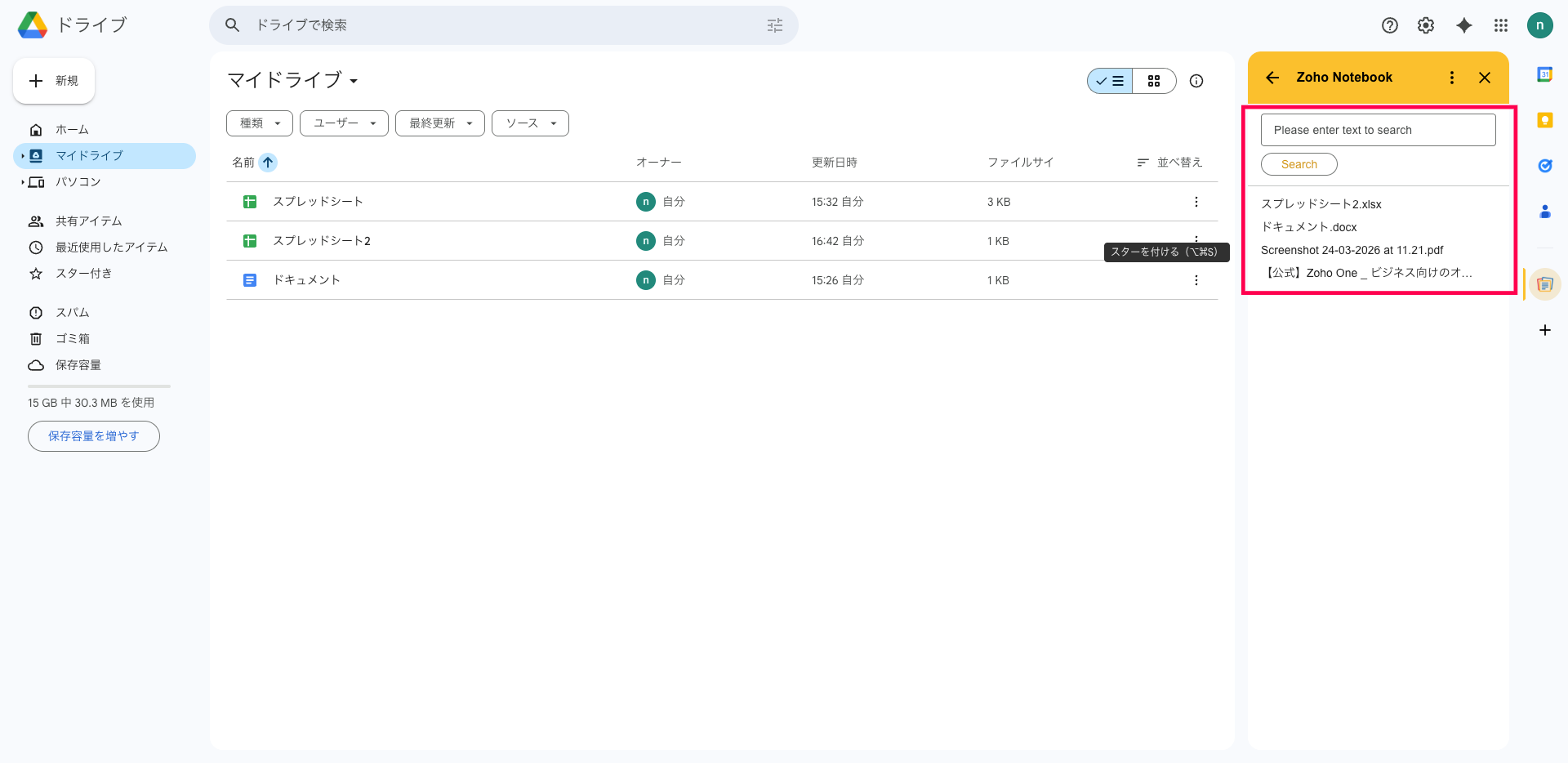Viewport: 1568px width, 763px height.
Task: Toggle name sort direction arrow
Action: [268, 163]
